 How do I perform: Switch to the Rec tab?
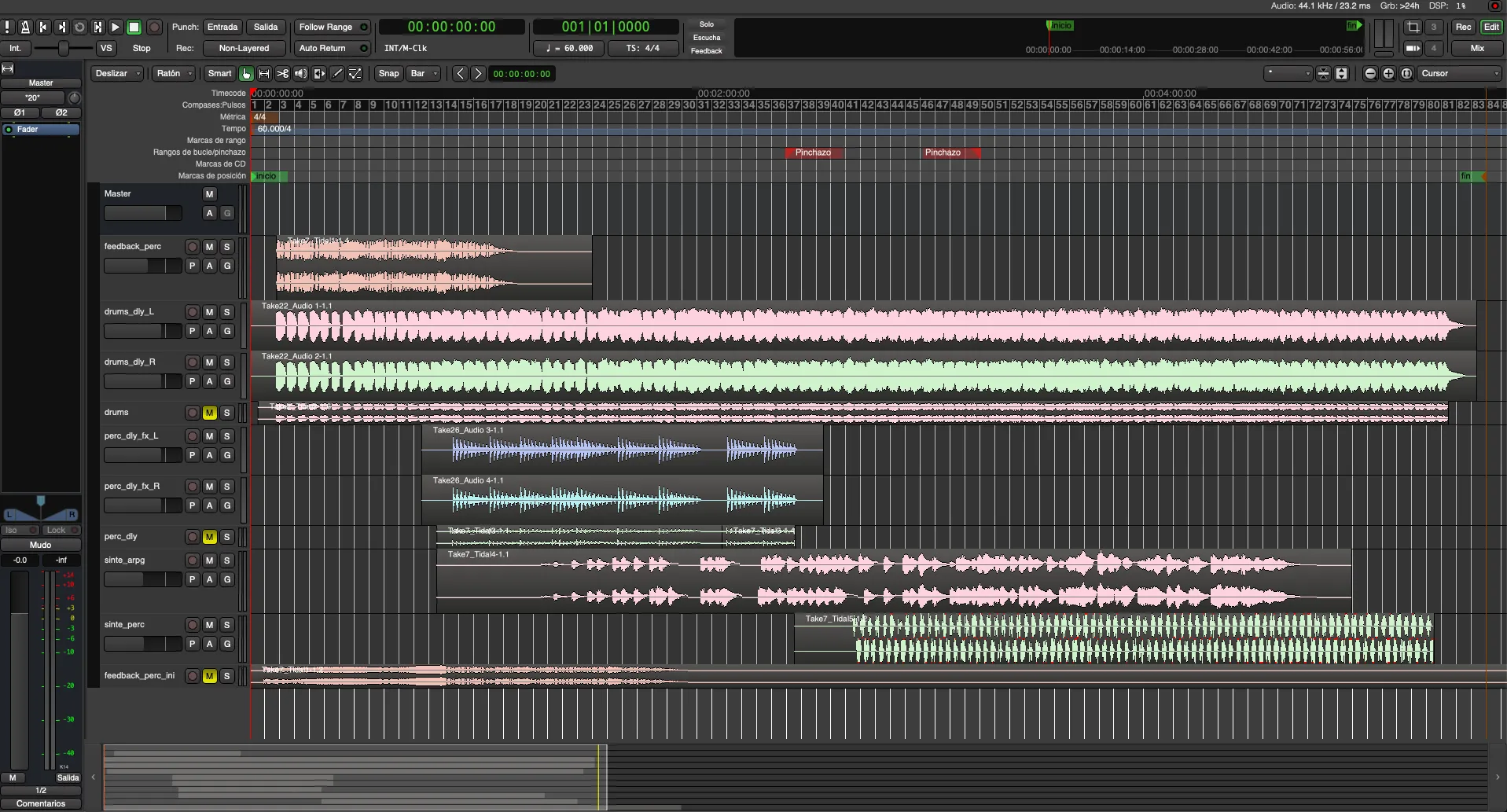[1463, 27]
